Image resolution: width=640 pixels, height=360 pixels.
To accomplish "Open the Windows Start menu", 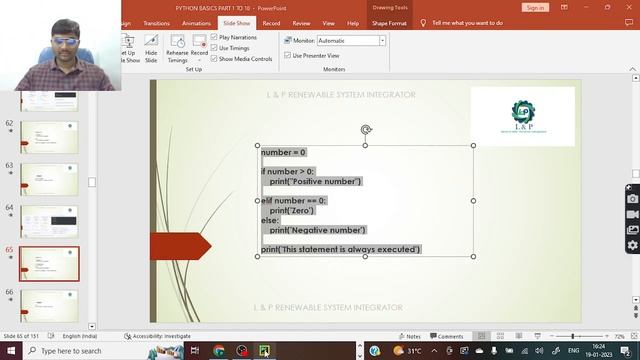I will [x=11, y=351].
